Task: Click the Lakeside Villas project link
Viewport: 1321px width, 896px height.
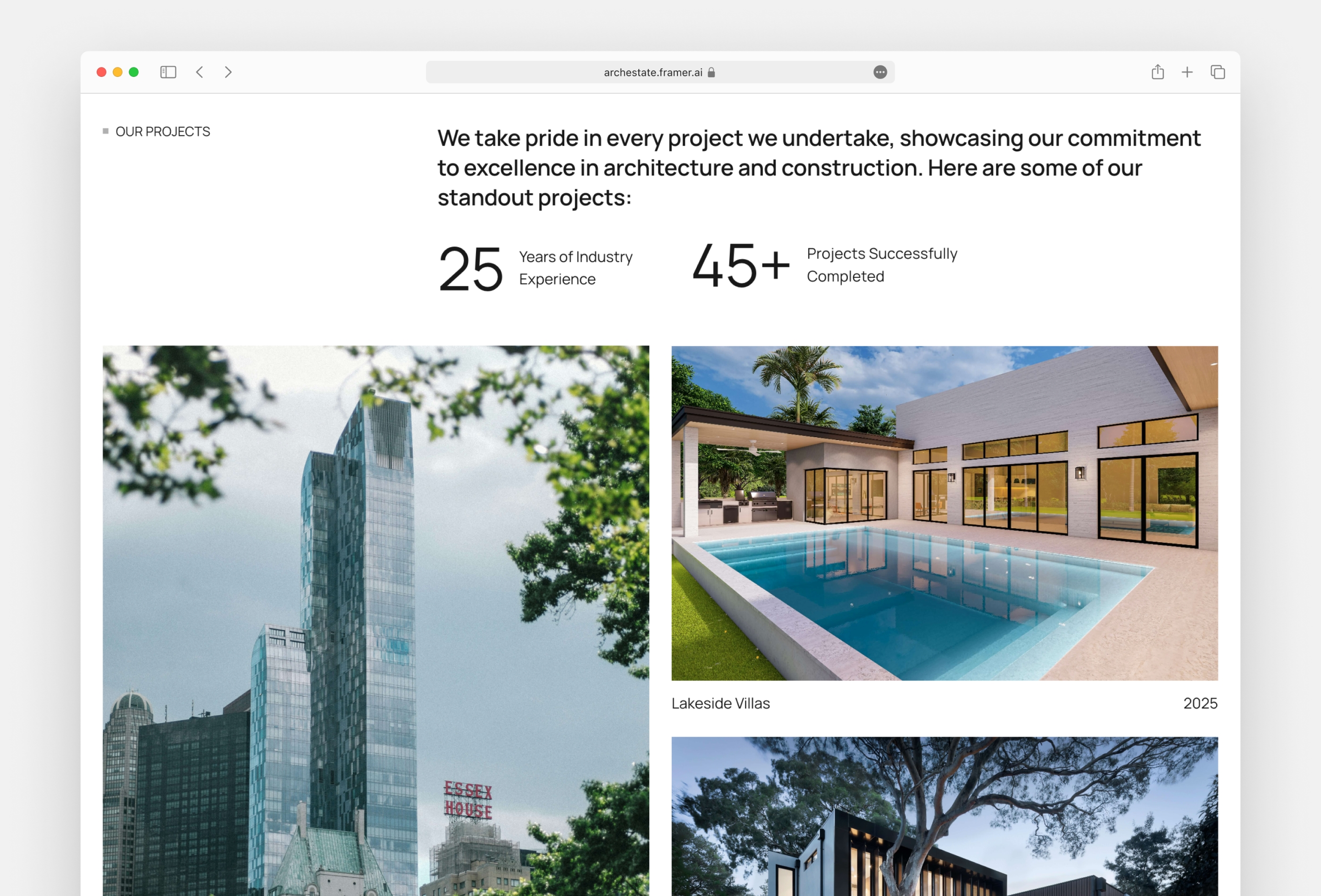Action: [x=720, y=703]
